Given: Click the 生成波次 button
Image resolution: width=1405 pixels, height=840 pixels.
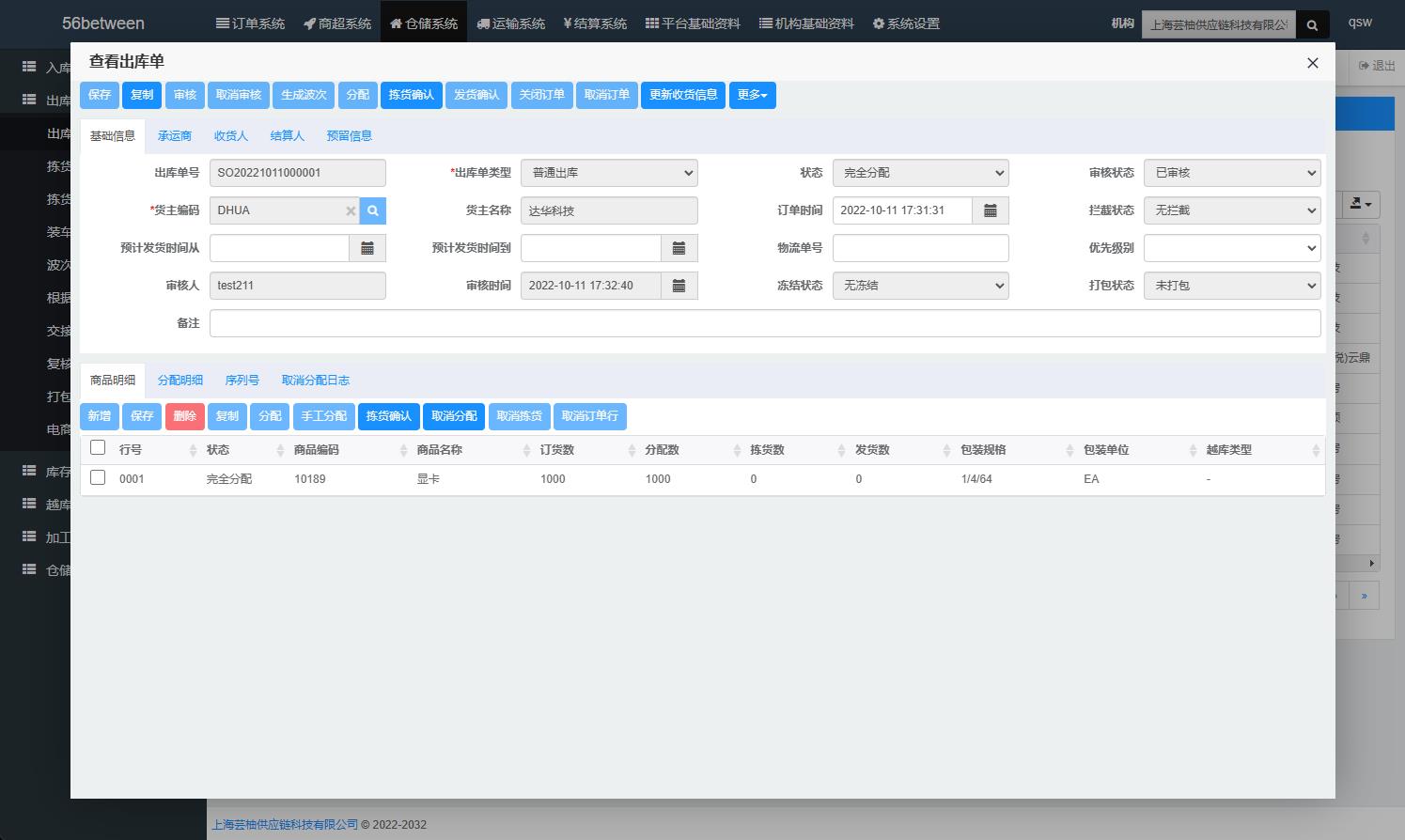Looking at the screenshot, I should click(x=304, y=95).
